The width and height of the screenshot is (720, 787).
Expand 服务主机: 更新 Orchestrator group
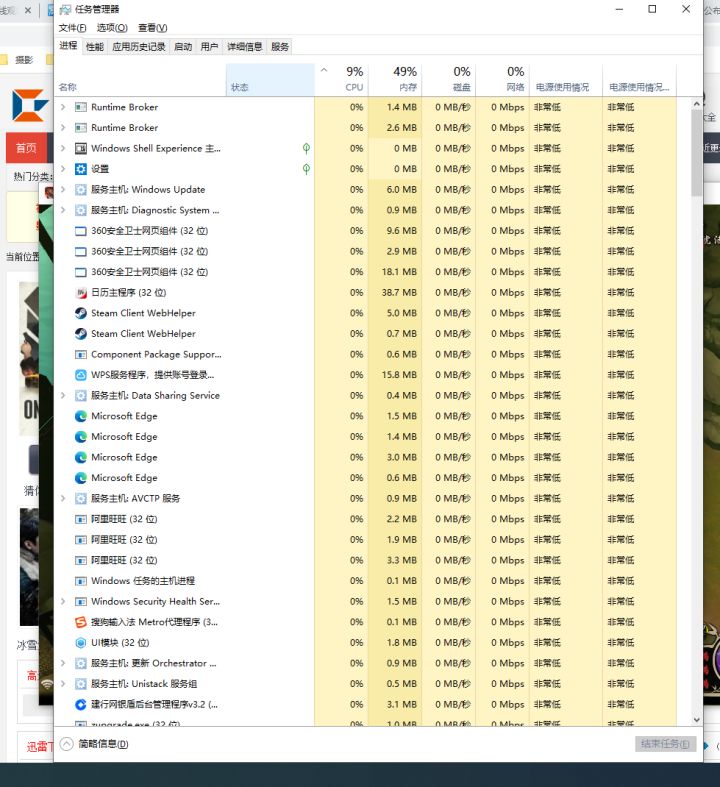63,664
